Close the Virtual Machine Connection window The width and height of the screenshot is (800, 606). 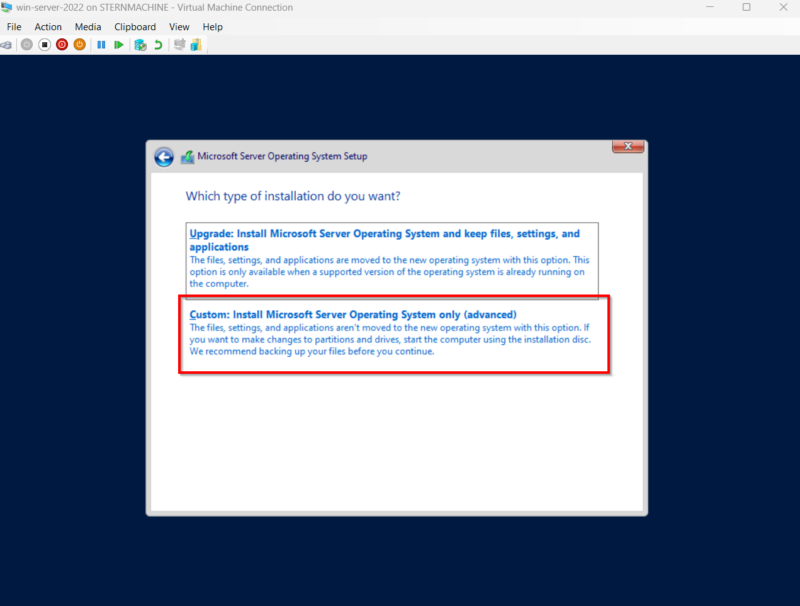[x=783, y=7]
